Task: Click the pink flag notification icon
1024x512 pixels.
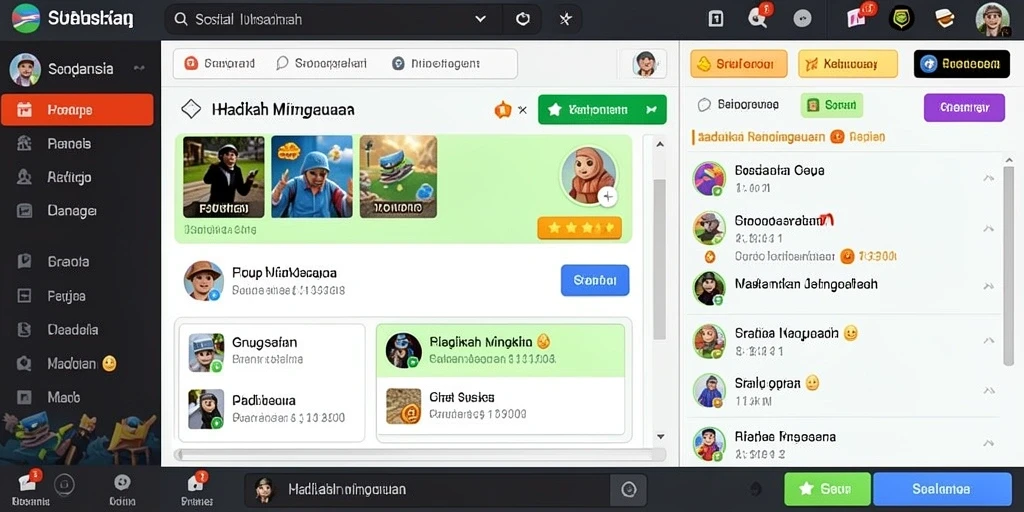Action: point(858,17)
